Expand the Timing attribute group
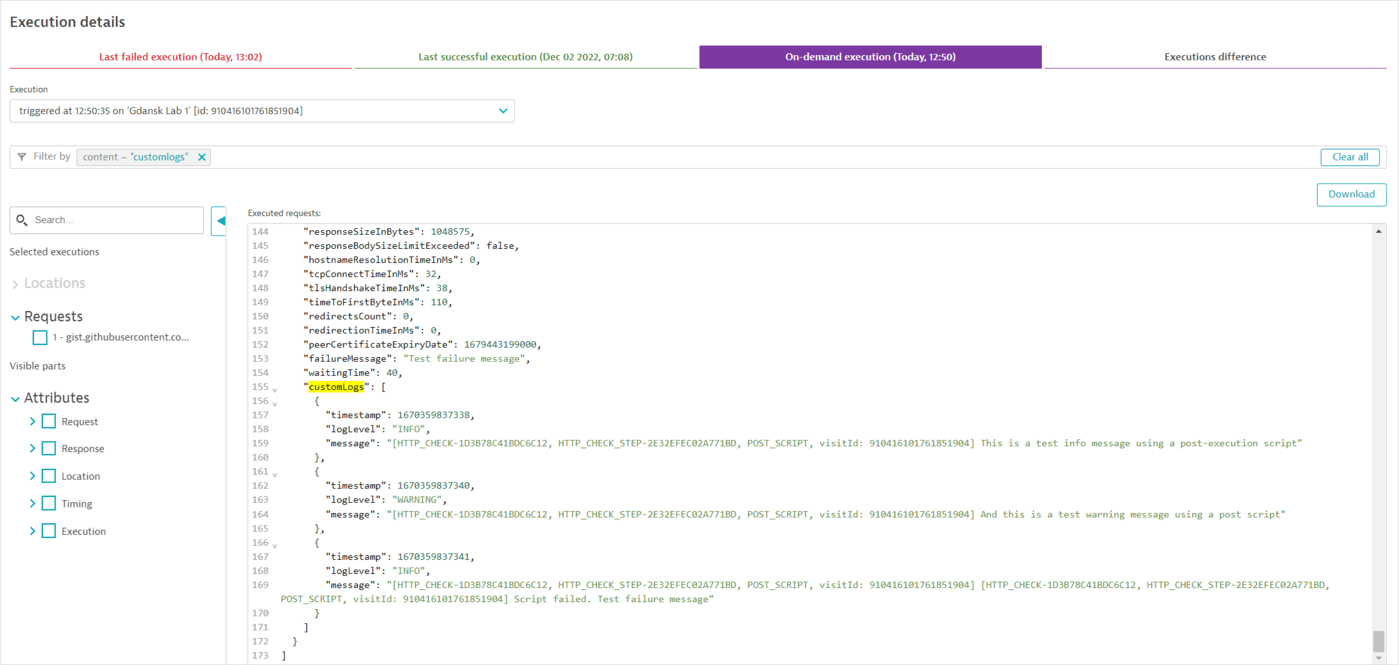 31,503
